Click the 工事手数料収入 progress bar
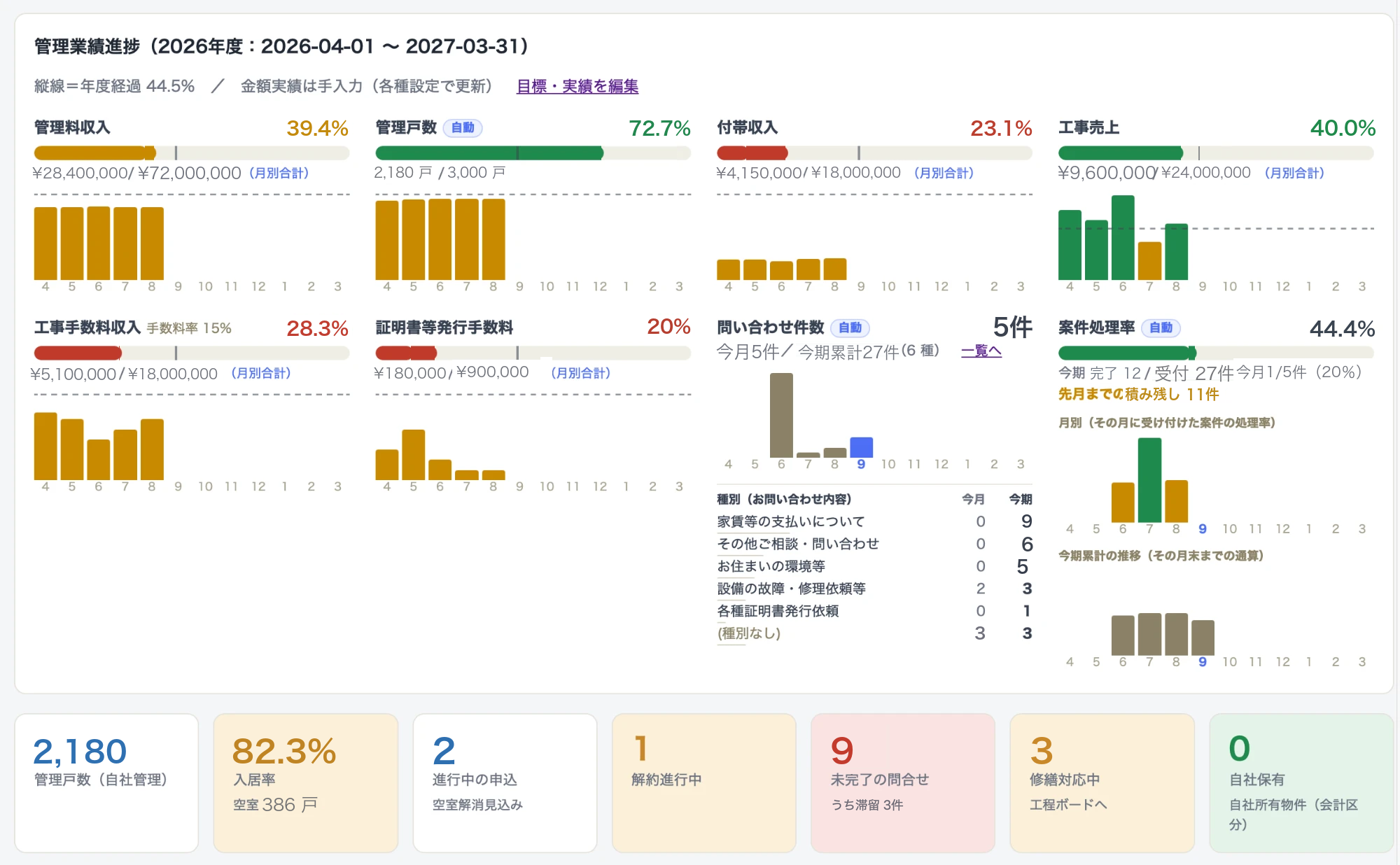The image size is (1400, 865). (x=191, y=353)
